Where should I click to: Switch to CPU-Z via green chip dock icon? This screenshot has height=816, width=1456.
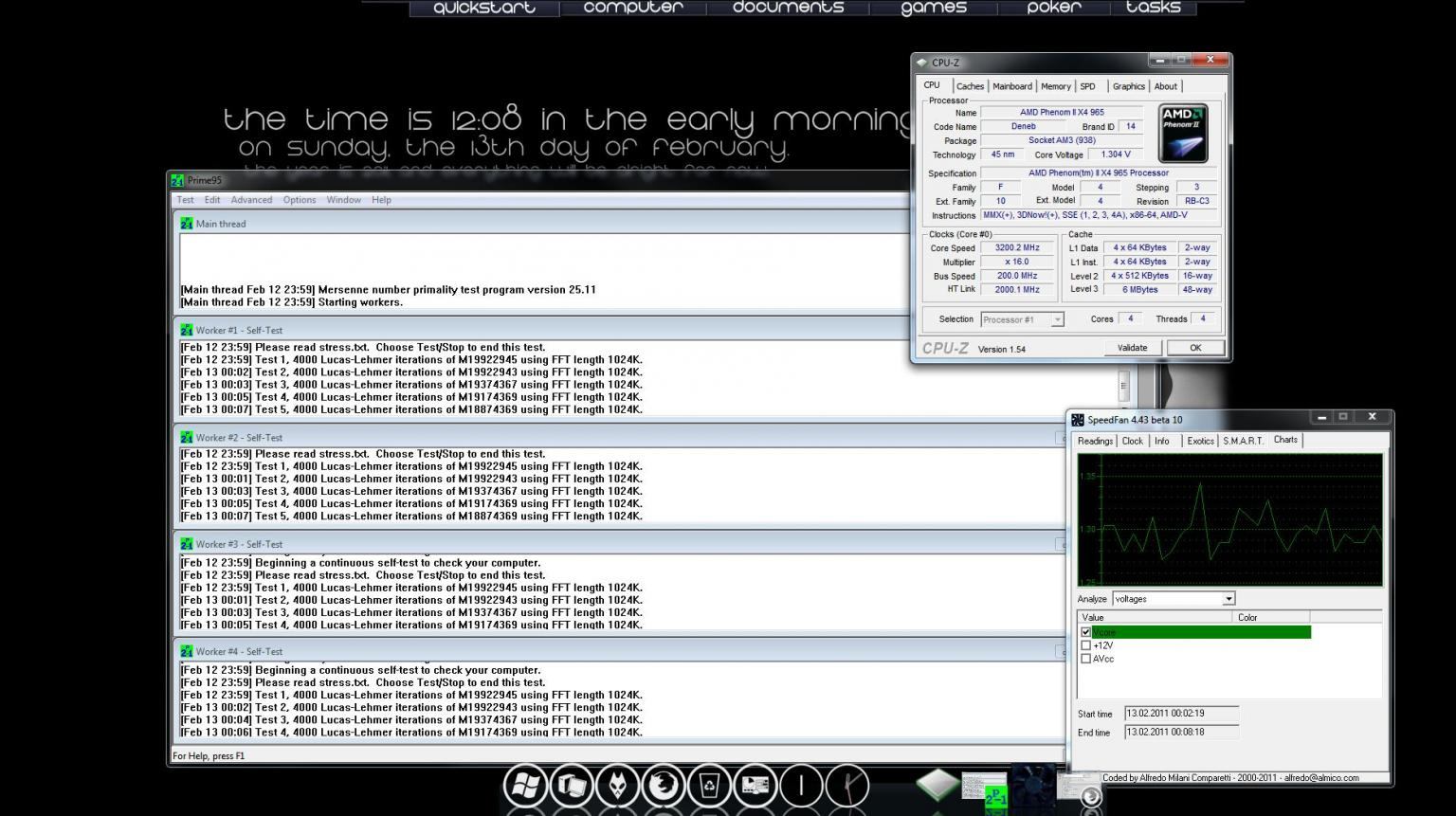pos(937,786)
